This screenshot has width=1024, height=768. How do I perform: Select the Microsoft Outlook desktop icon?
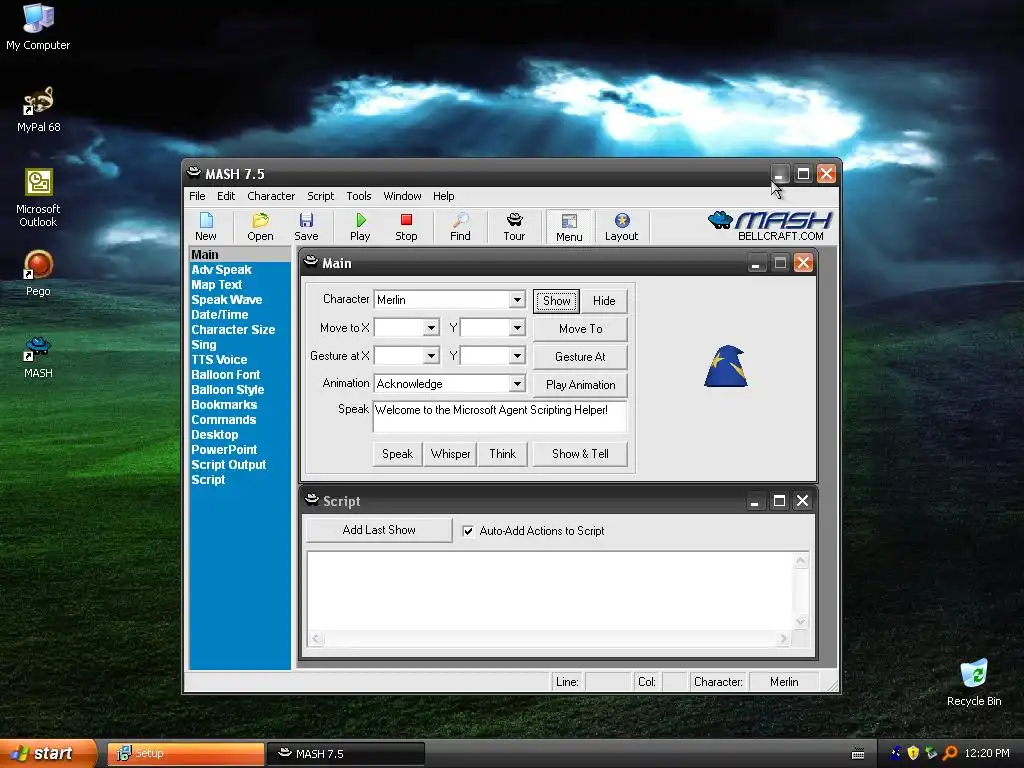[38, 198]
